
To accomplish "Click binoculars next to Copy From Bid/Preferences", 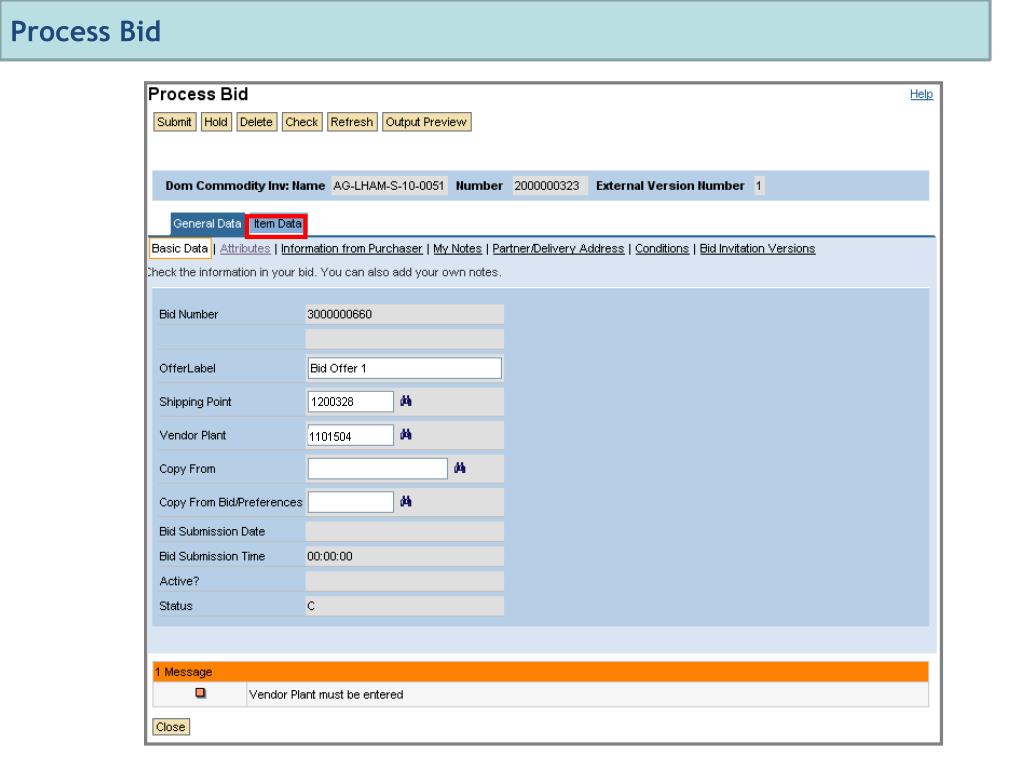I will pos(406,501).
